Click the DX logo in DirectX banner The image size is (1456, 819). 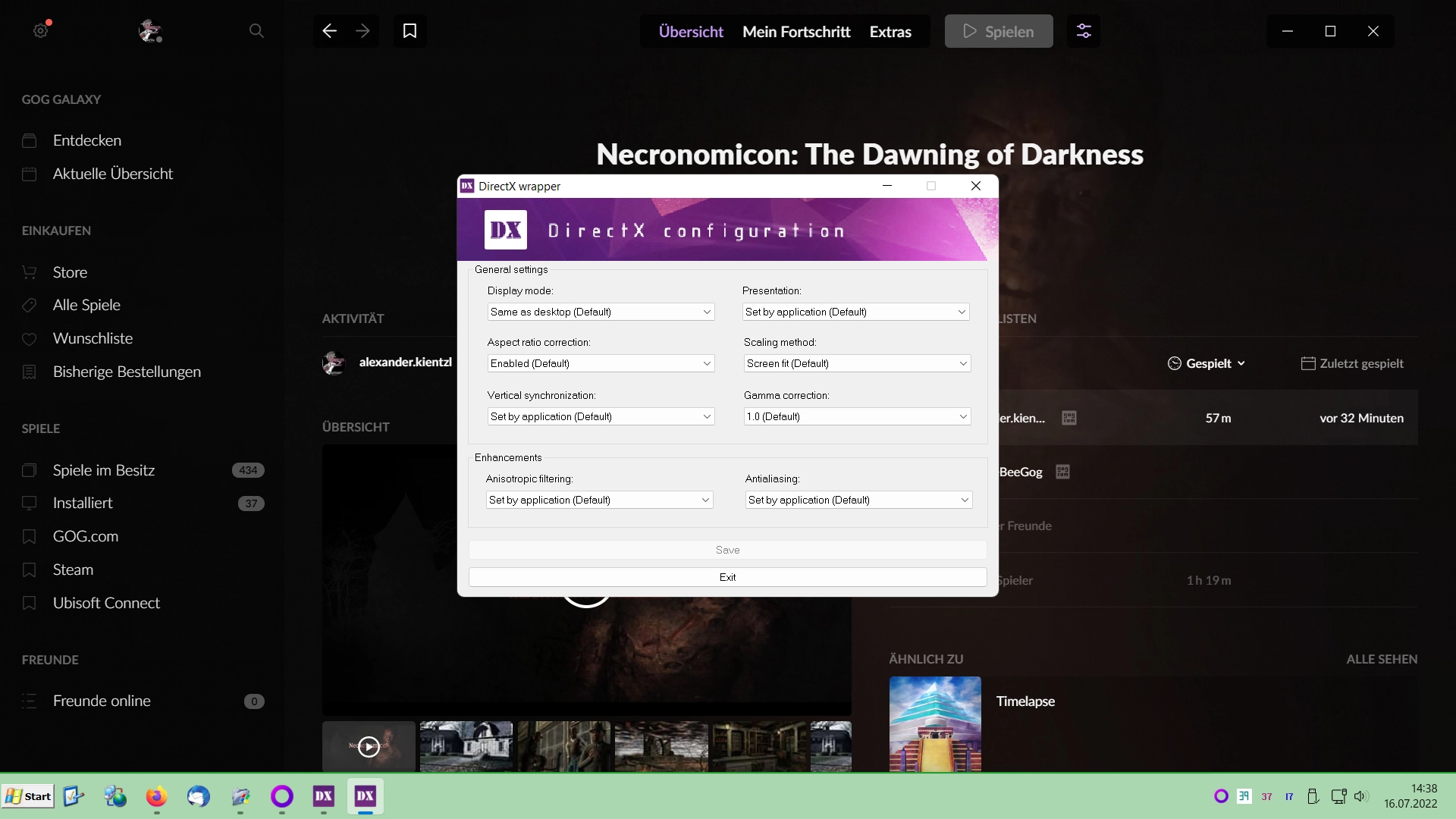(506, 230)
